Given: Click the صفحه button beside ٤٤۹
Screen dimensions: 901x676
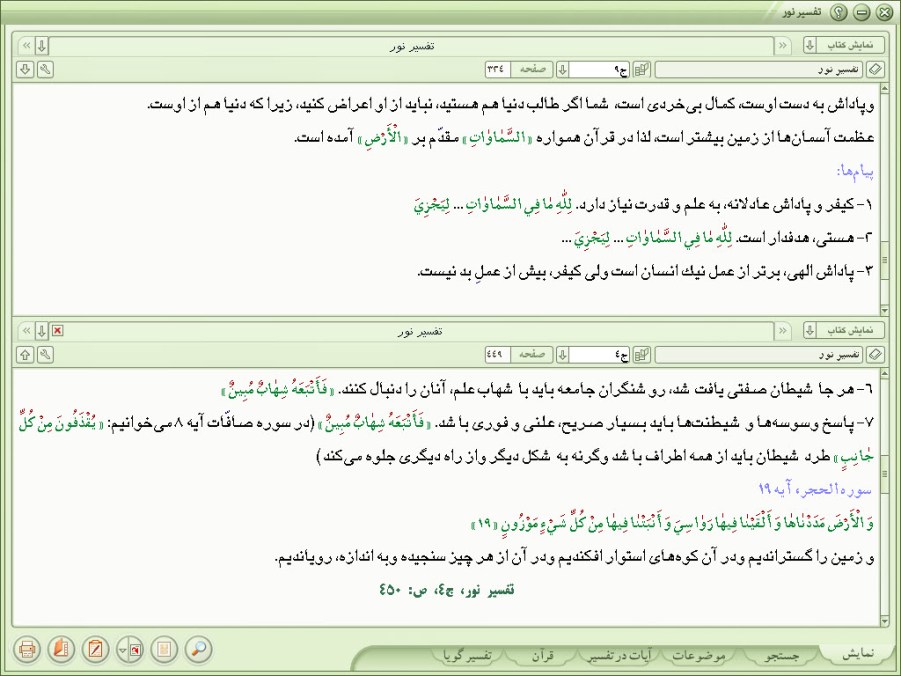Looking at the screenshot, I should tap(532, 355).
